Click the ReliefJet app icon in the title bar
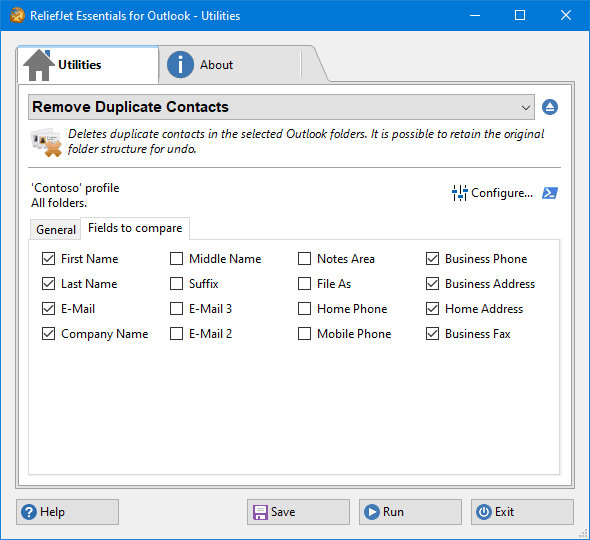 click(x=17, y=15)
